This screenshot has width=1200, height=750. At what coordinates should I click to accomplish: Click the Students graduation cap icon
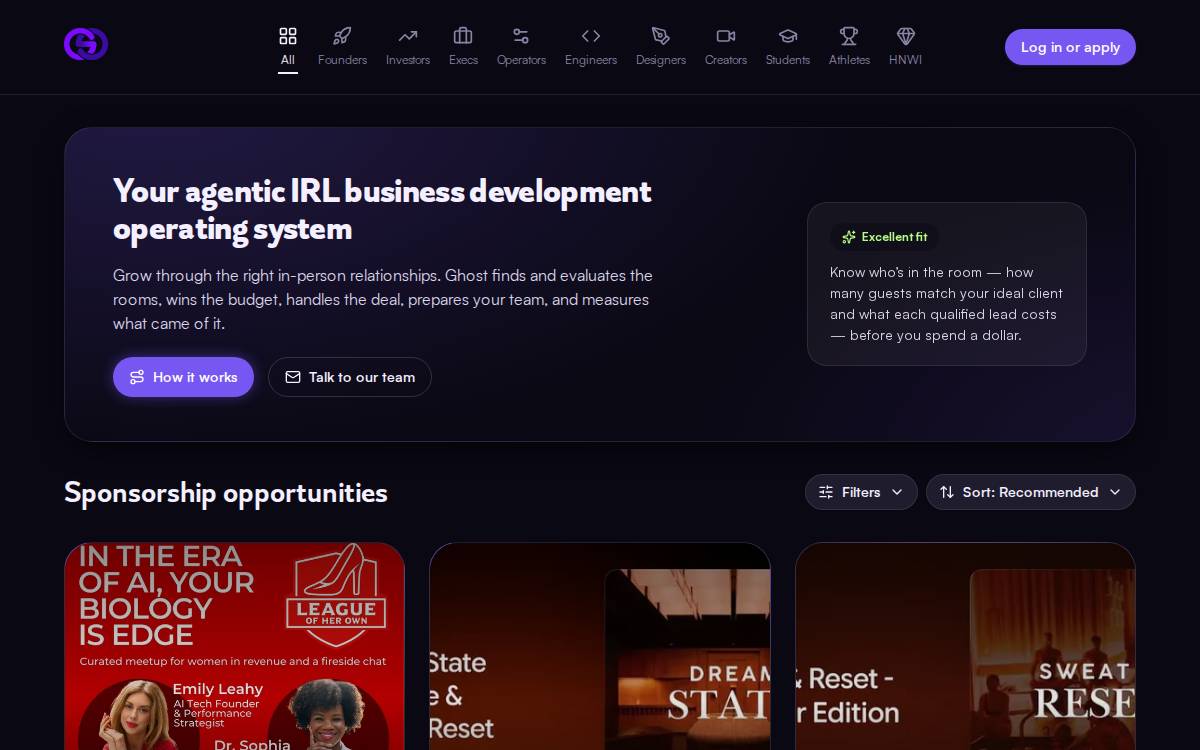(x=788, y=36)
